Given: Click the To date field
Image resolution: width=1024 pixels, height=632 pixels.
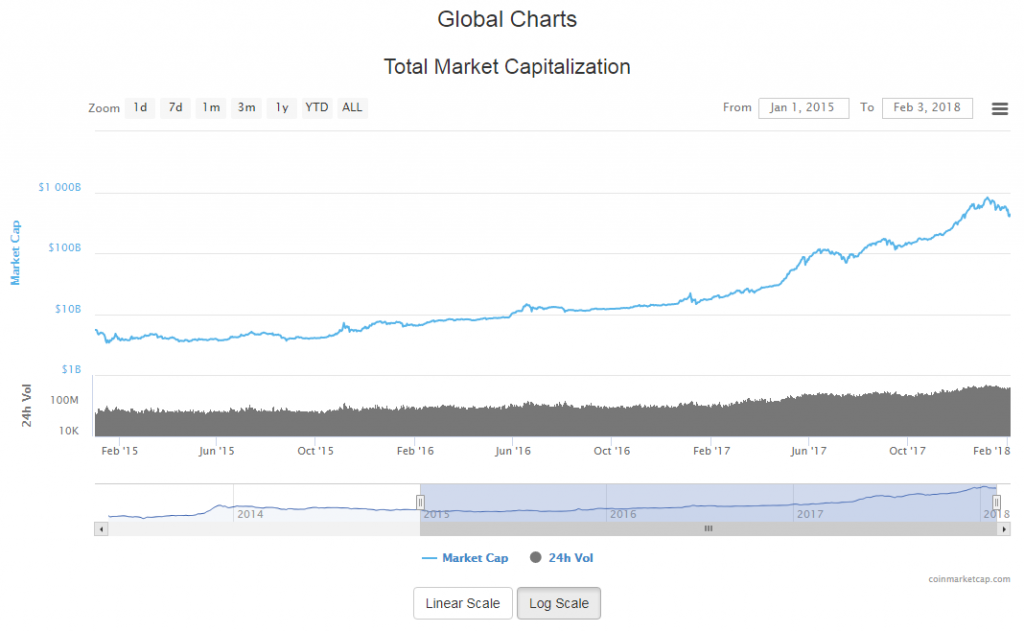Looking at the screenshot, I should click(927, 108).
